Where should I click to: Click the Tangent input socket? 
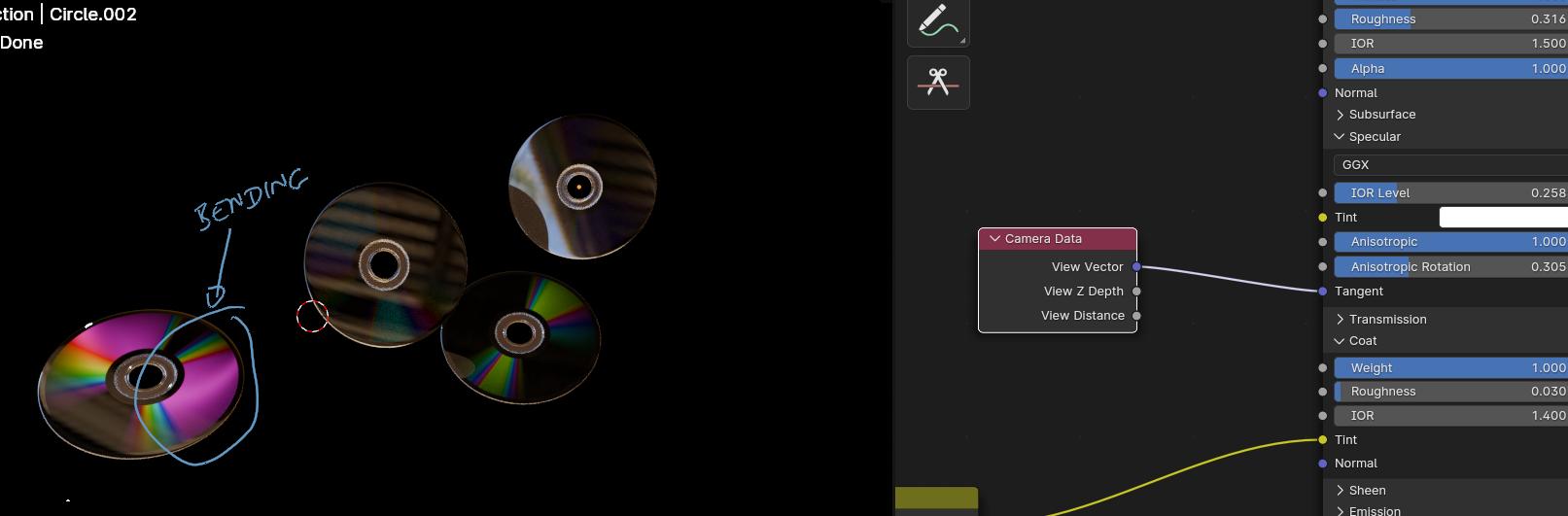tap(1323, 292)
